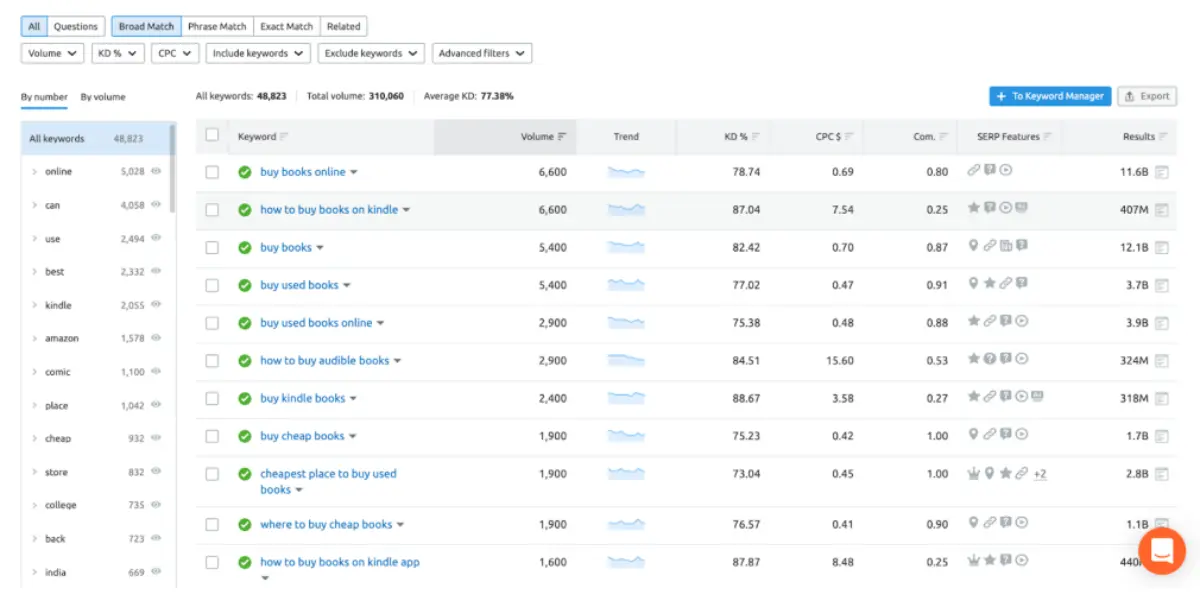Click the To Keyword Manager button
The width and height of the screenshot is (1200, 600).
1050,96
